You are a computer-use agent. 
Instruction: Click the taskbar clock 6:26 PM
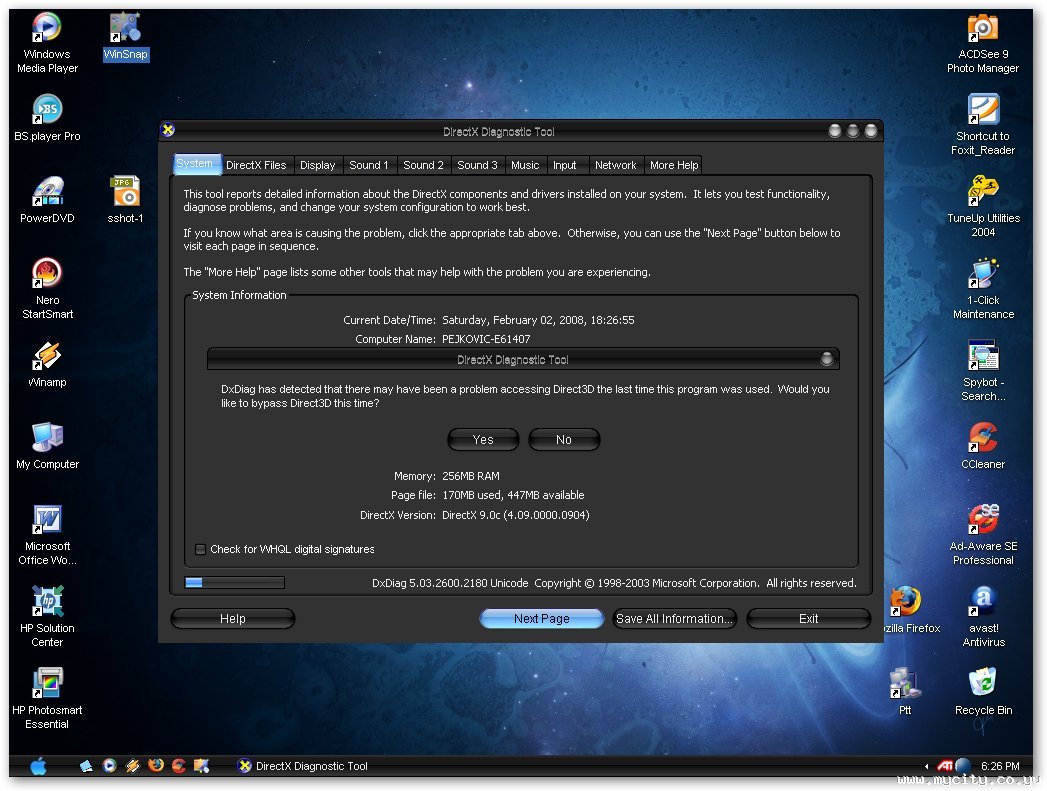pyautogui.click(x=1000, y=766)
